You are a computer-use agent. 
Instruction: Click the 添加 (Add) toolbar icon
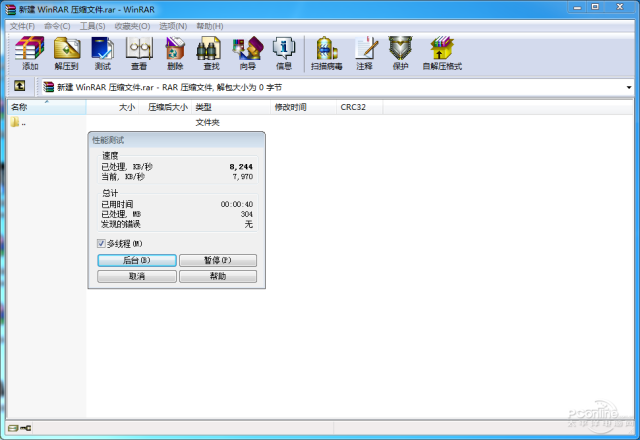[30, 52]
